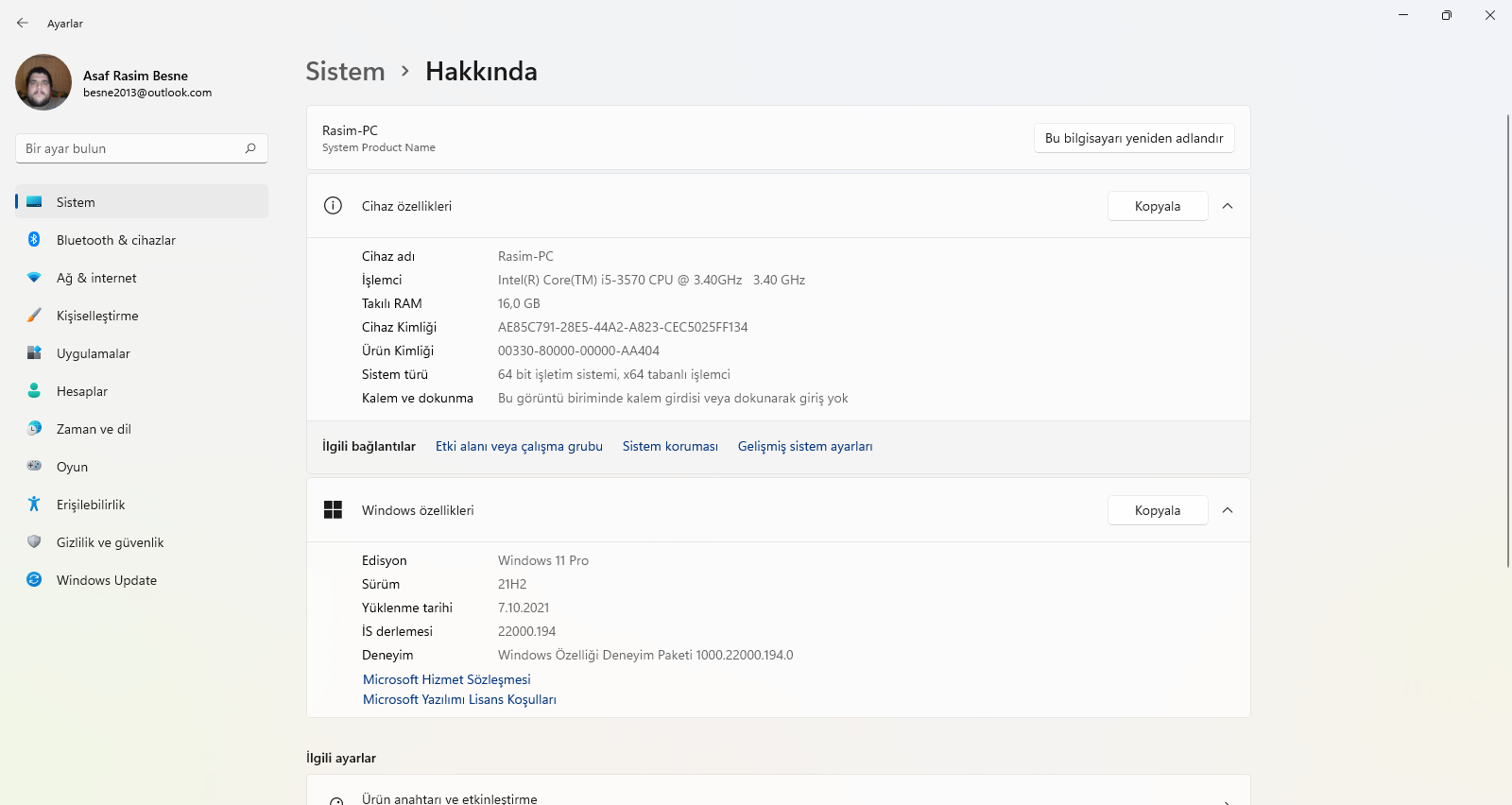Click the Asaf Rasim Besne account name
This screenshot has width=1512, height=805.
click(x=135, y=76)
